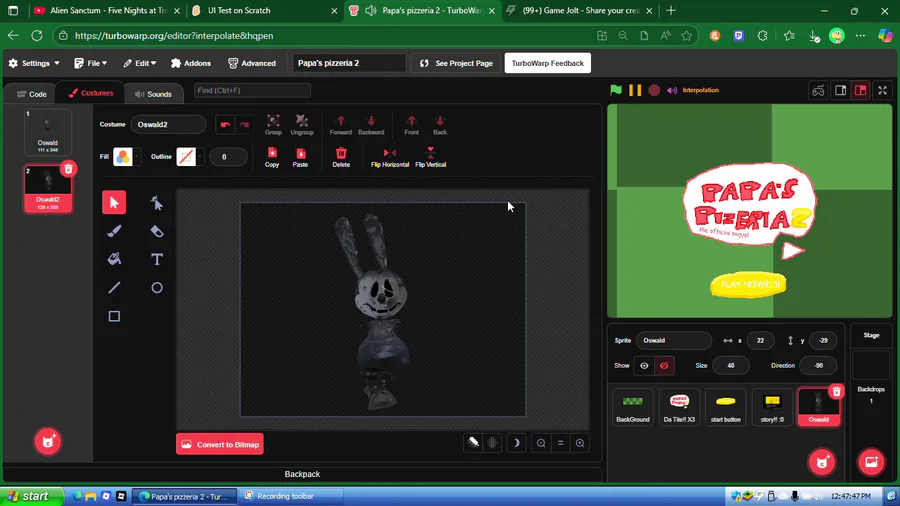900x506 pixels.
Task: Click the Ungroup icon
Action: (302, 124)
